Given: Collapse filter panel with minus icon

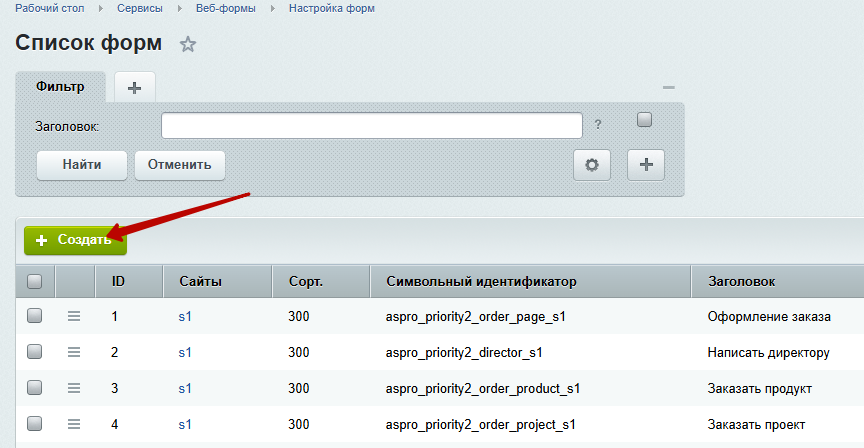Looking at the screenshot, I should click(x=668, y=88).
